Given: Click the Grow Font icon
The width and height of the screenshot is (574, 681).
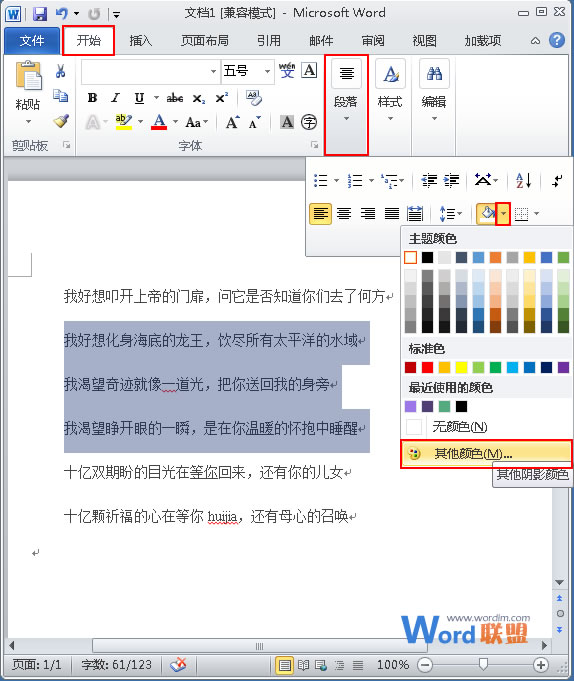Looking at the screenshot, I should point(233,122).
